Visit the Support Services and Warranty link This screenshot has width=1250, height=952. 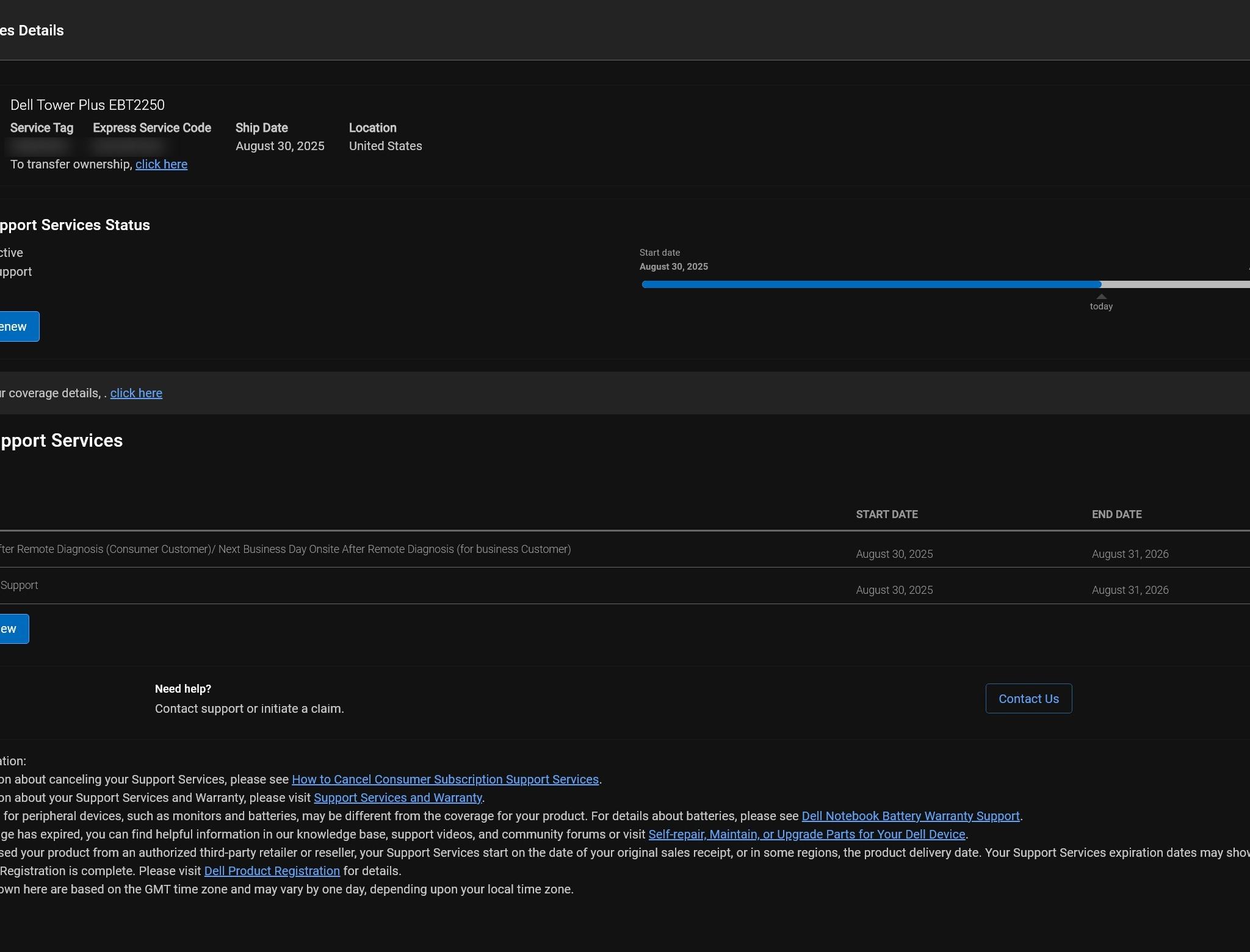click(398, 798)
